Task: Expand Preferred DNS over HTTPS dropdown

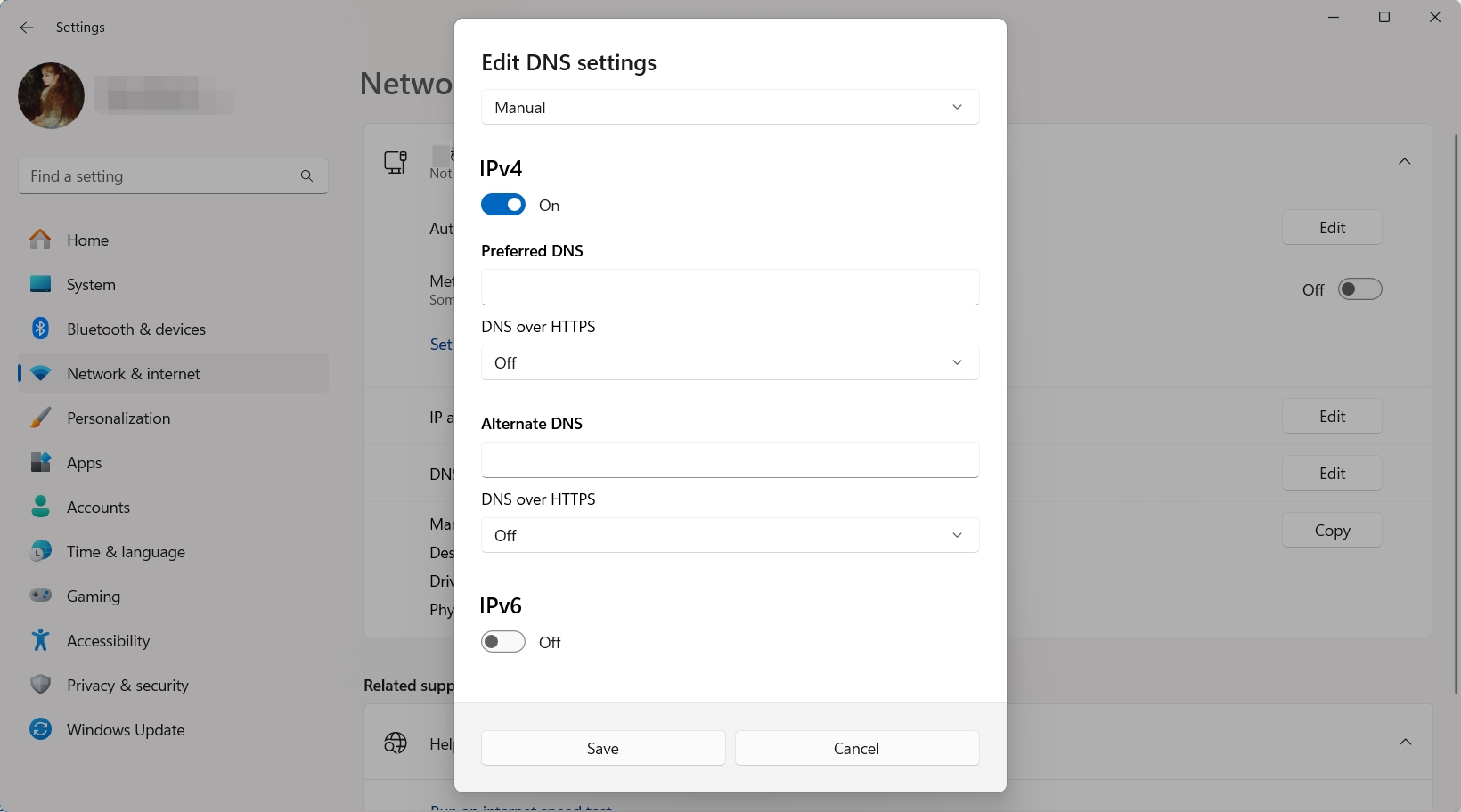Action: coord(730,362)
